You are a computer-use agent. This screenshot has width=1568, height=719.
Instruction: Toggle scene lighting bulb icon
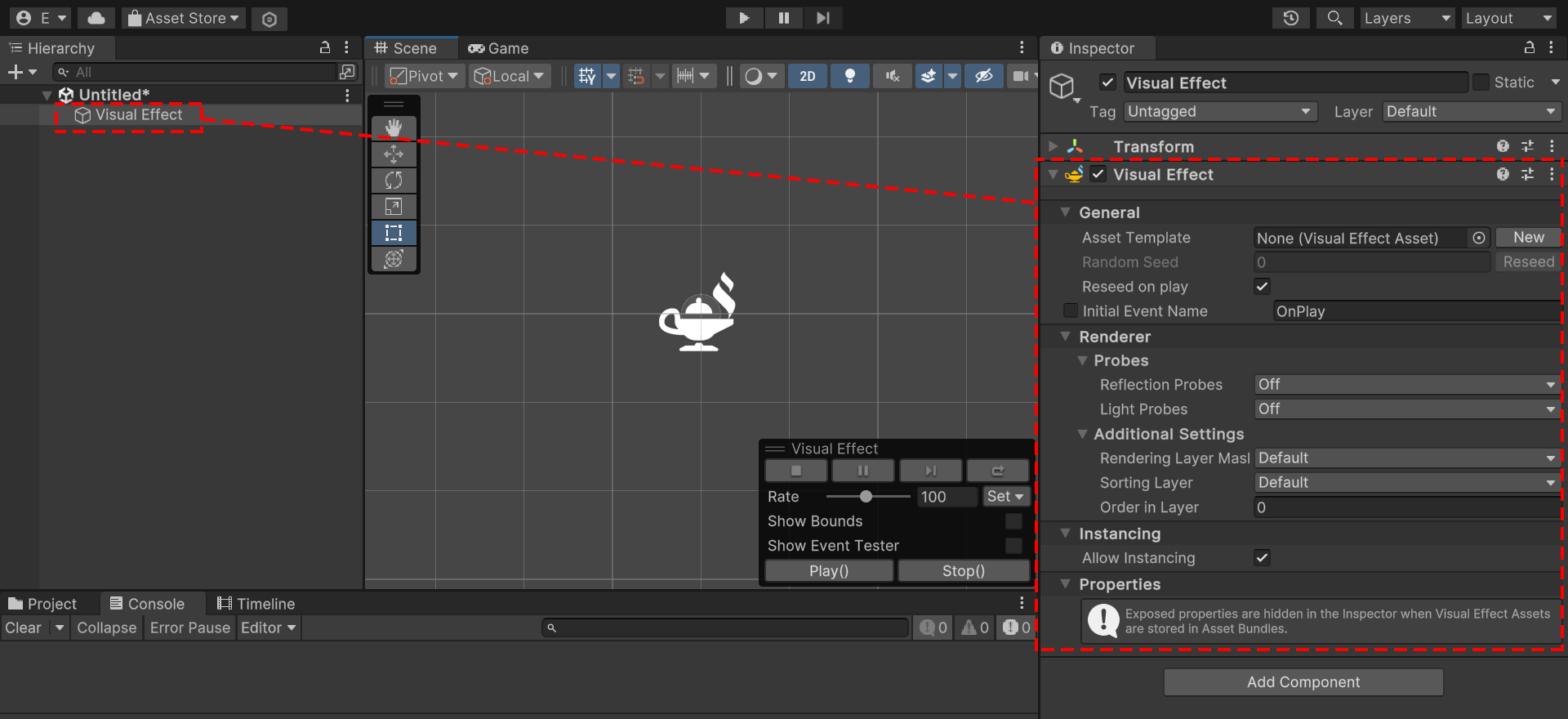(x=850, y=76)
